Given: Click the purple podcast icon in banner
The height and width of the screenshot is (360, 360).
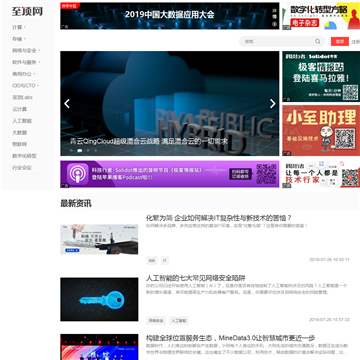Looking at the screenshot, I should coord(77,174).
